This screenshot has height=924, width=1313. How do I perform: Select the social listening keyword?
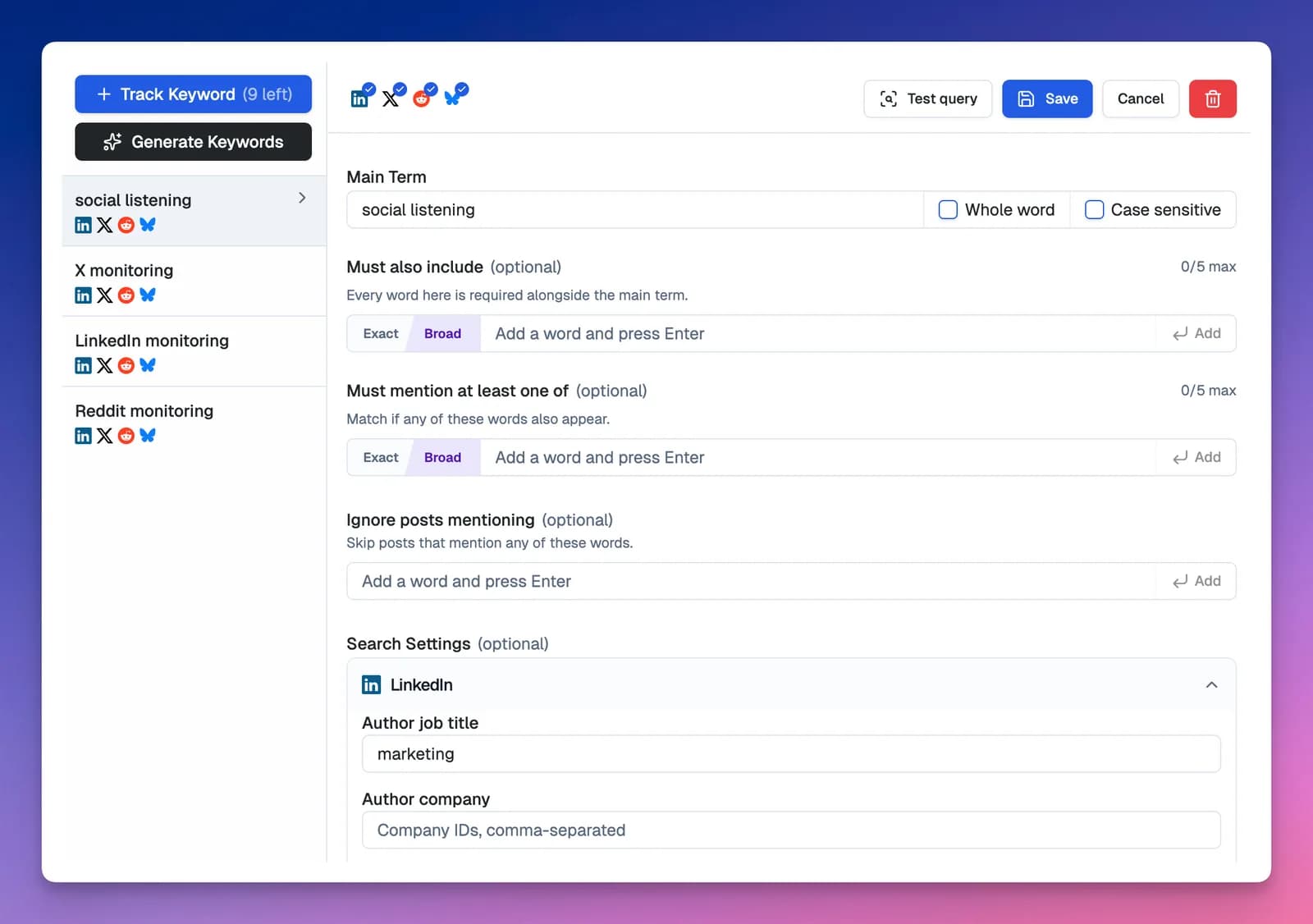pos(194,211)
